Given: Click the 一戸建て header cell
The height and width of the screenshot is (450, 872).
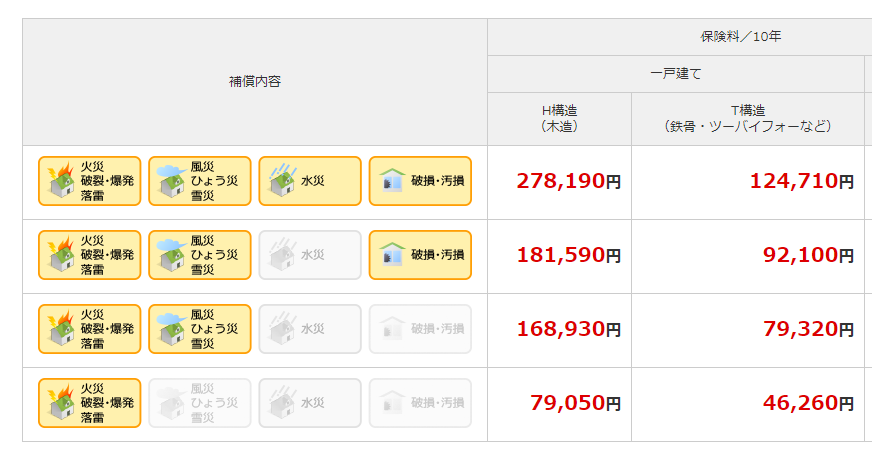Looking at the screenshot, I should [676, 73].
